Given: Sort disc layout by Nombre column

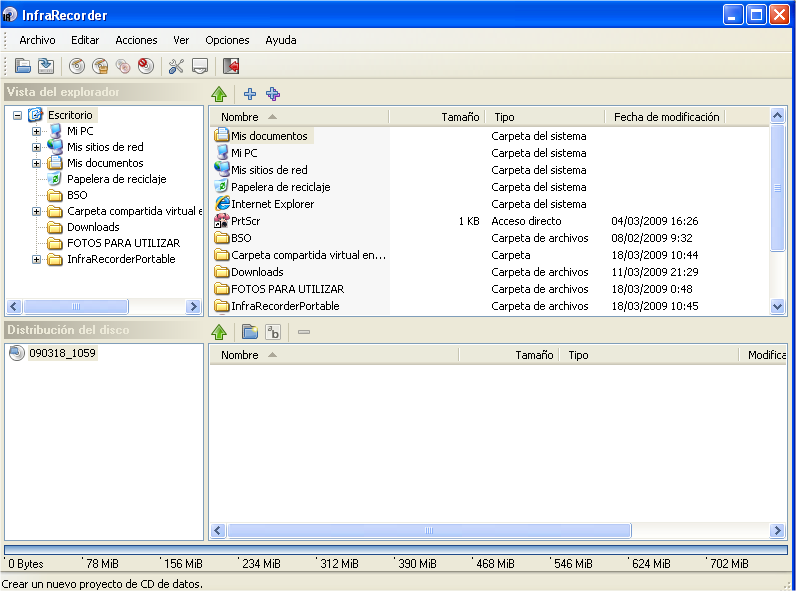Looking at the screenshot, I should tap(334, 355).
